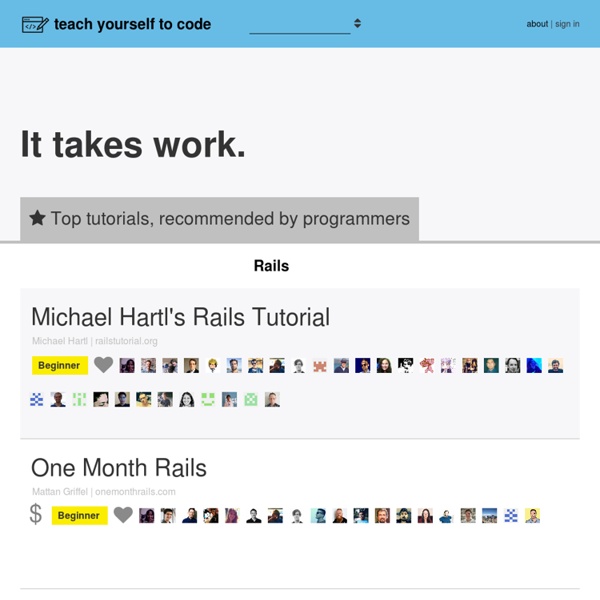
Task: Click last avatar in Hartl's tutorial second row
Action: point(272,399)
